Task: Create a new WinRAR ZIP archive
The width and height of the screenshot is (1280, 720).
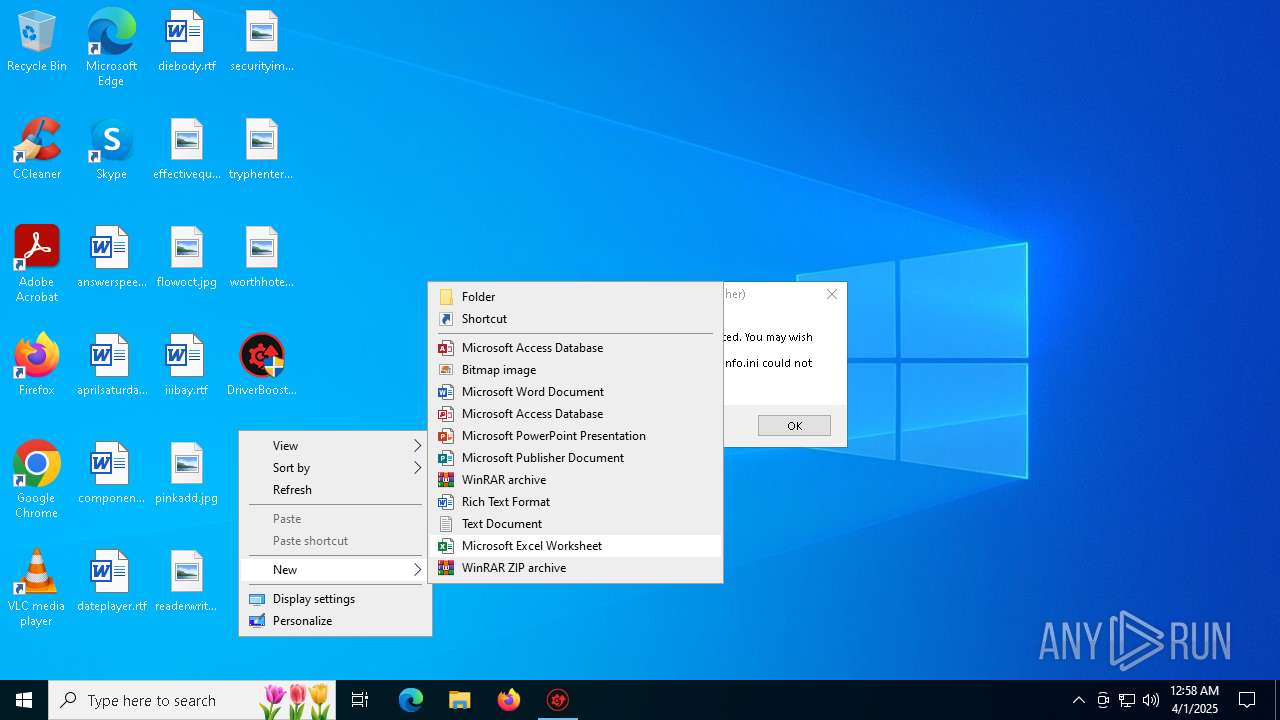Action: (x=575, y=568)
